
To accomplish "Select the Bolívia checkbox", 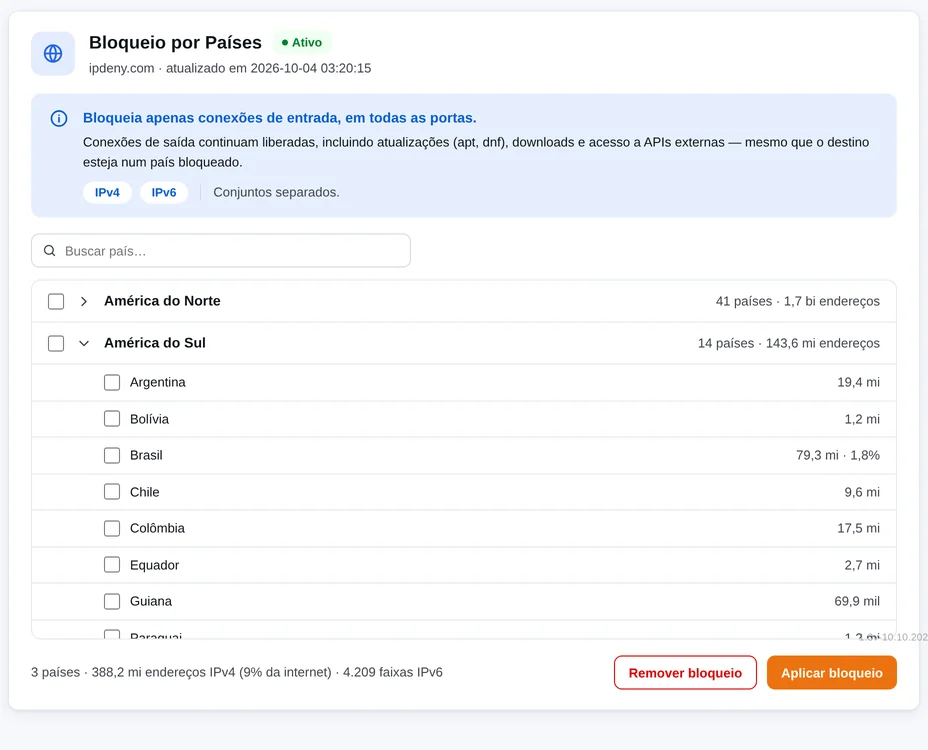I will 112,419.
